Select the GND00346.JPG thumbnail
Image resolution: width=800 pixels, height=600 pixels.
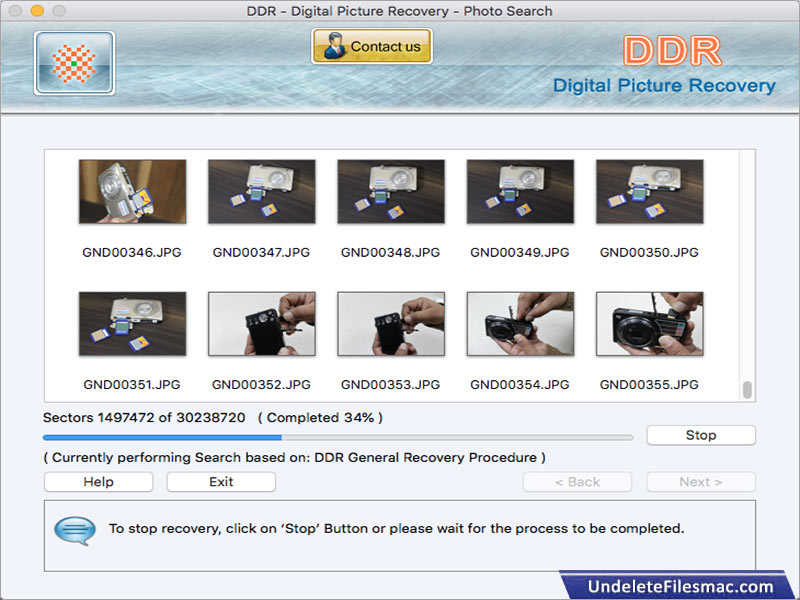132,192
